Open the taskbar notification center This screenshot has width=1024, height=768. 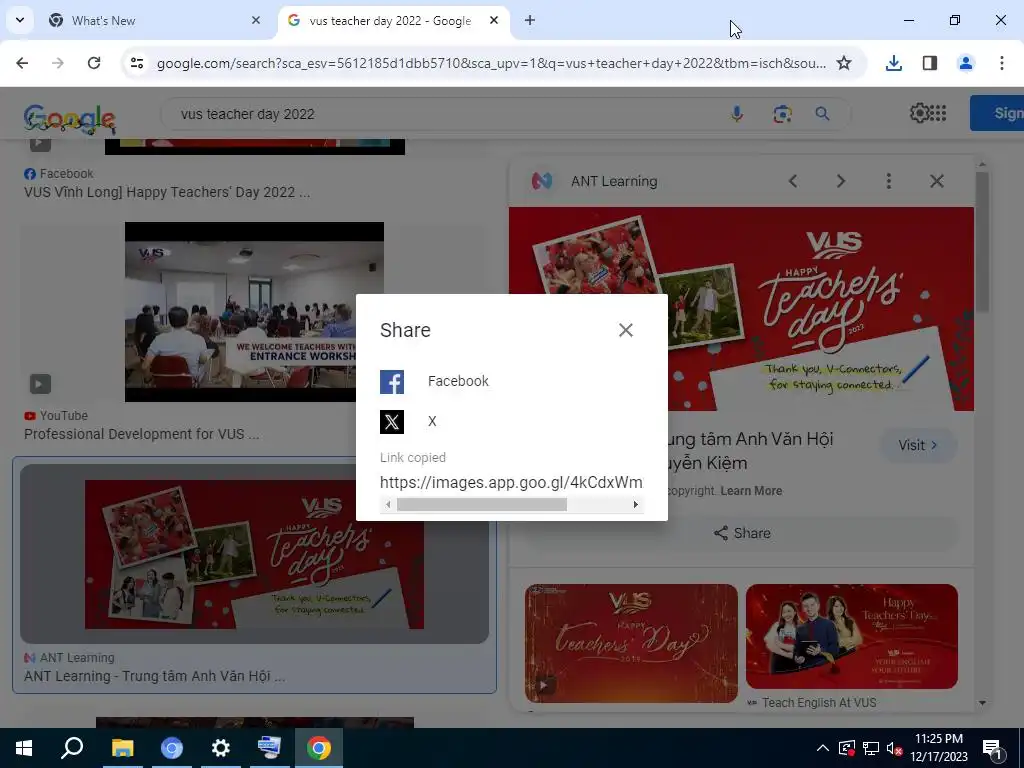click(x=993, y=749)
